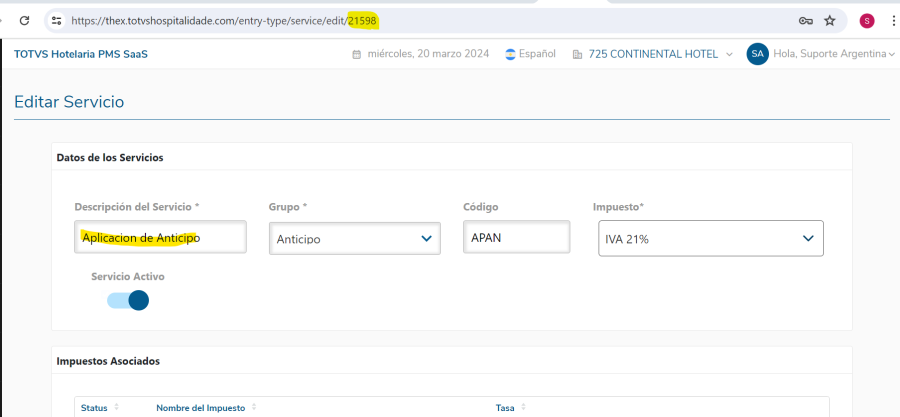The image size is (900, 417).
Task: Open the saved passwords key icon
Action: [x=805, y=20]
